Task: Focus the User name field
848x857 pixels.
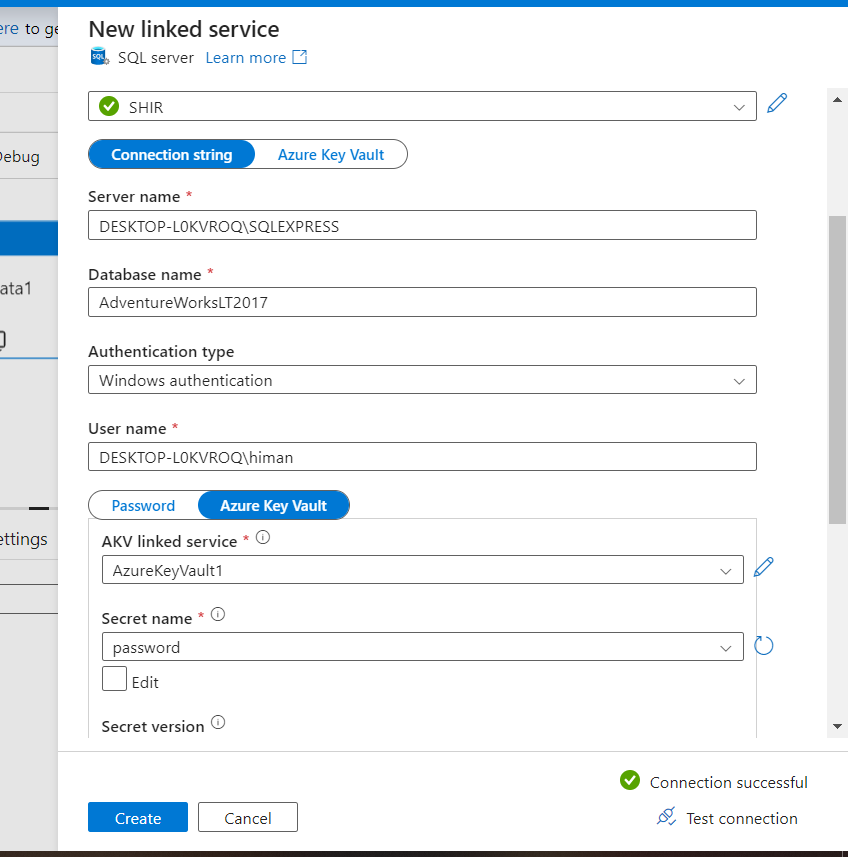Action: tap(422, 457)
